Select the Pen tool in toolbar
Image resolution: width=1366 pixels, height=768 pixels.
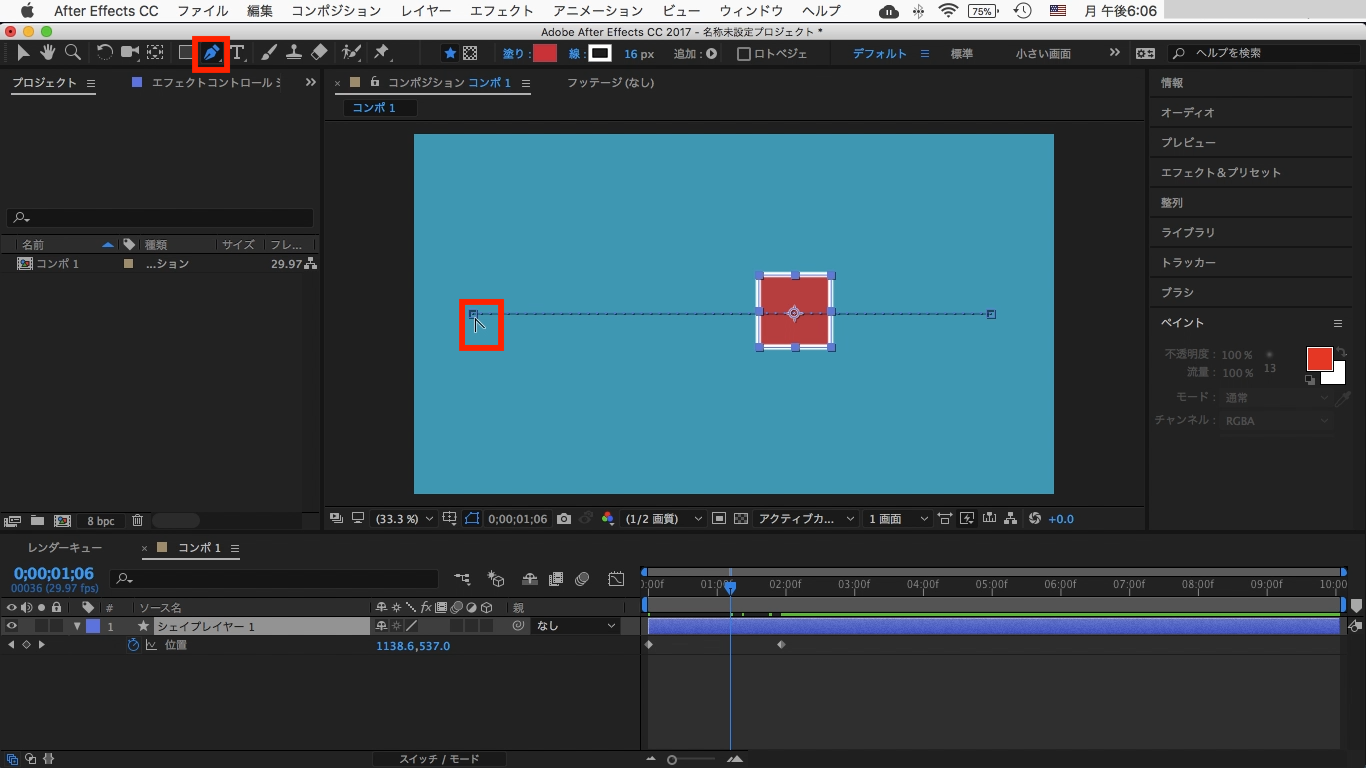pos(211,53)
